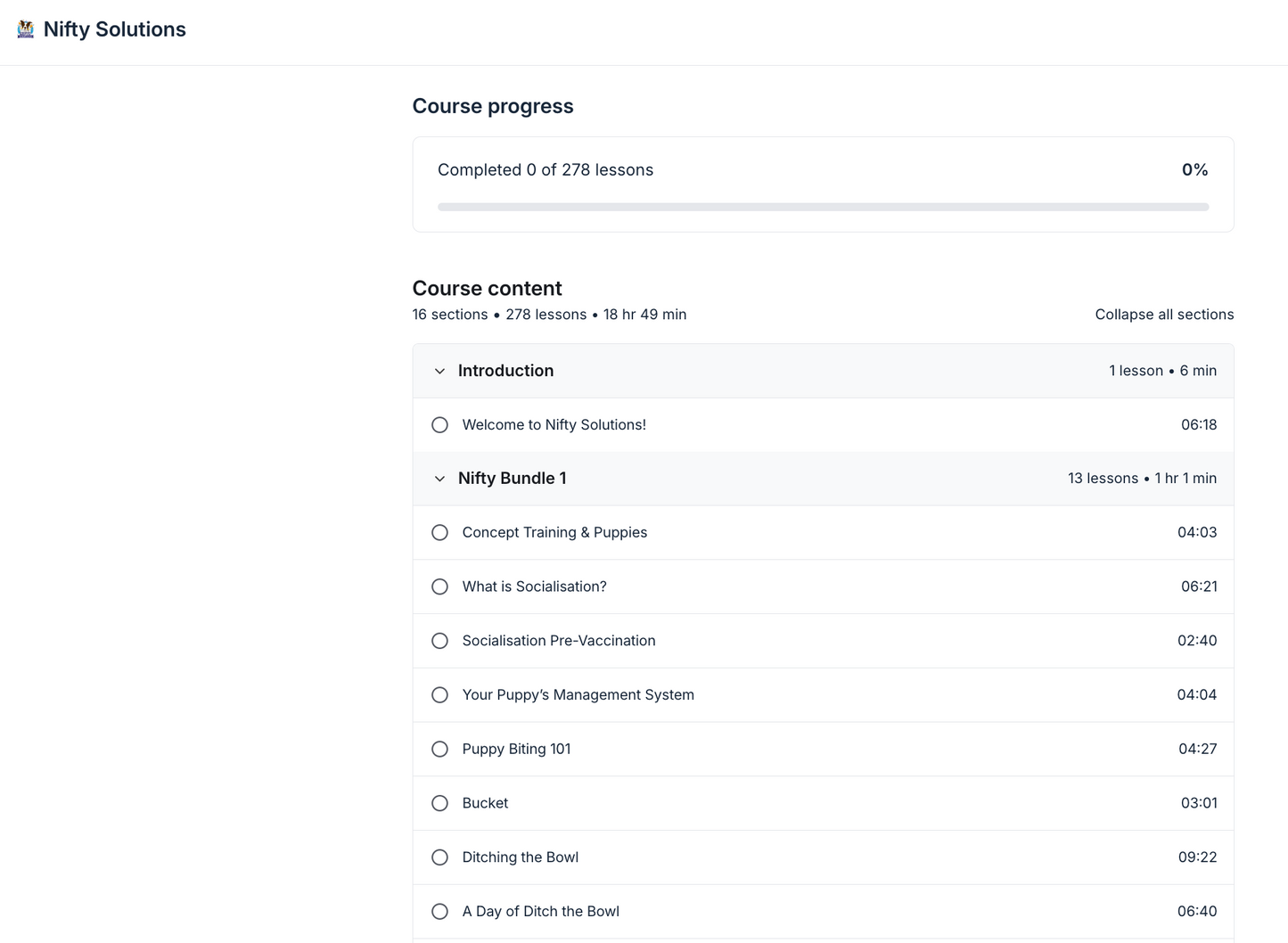Toggle the Socialisation Pre-Vaccination completion circle
Viewport: 1288px width, 943px height.
(x=439, y=641)
